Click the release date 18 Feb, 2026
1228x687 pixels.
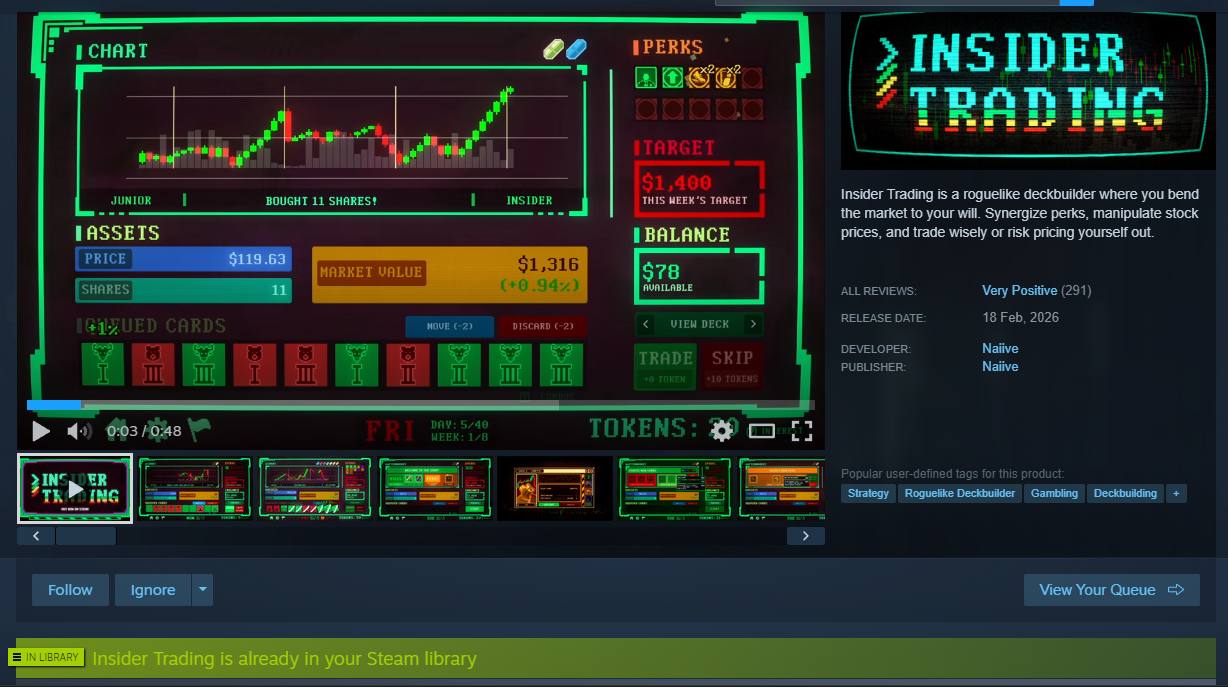(x=1020, y=317)
